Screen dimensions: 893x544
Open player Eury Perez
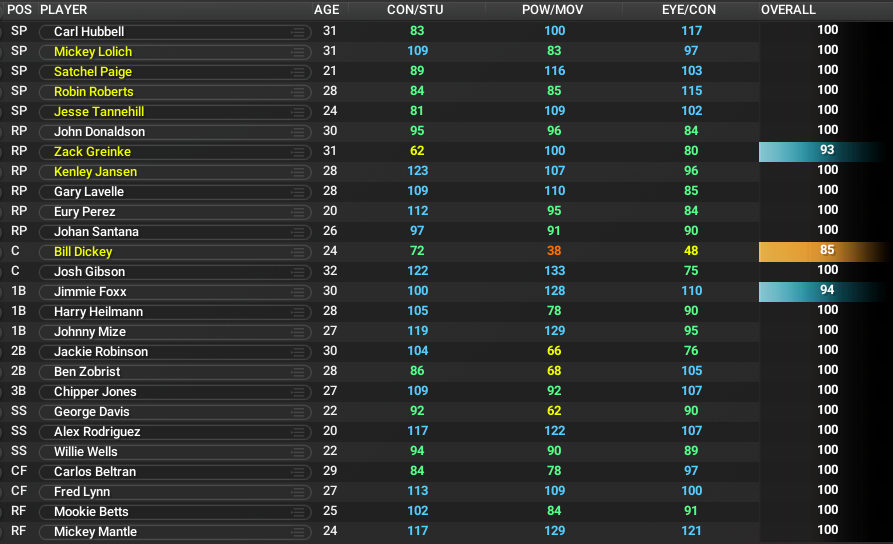tap(85, 211)
